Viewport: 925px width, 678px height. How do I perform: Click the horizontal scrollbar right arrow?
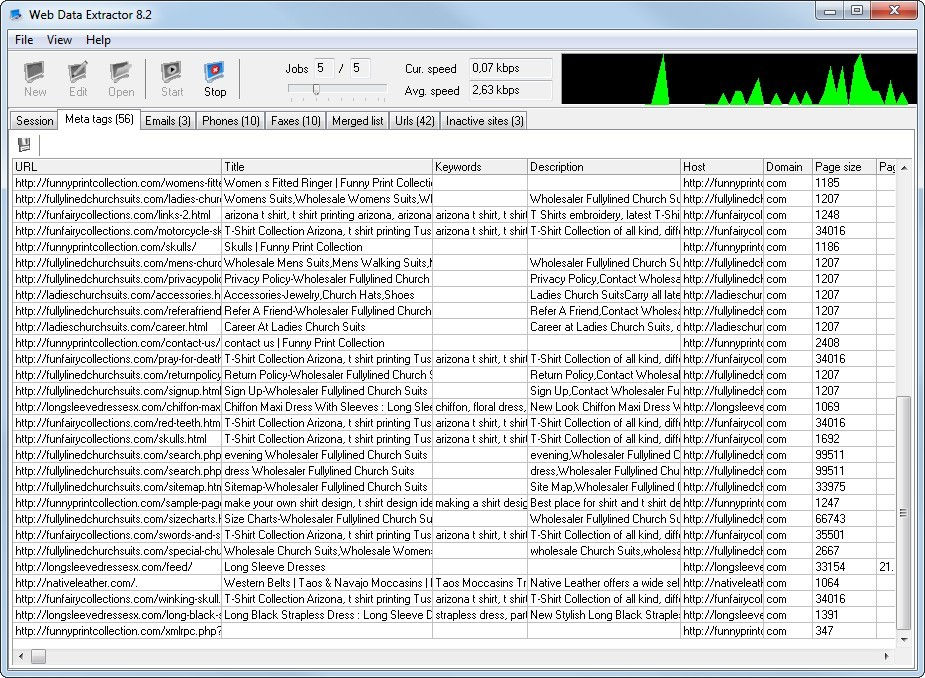click(886, 656)
